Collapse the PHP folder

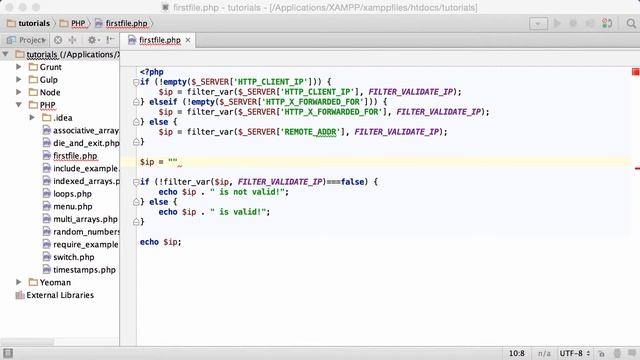pyautogui.click(x=18, y=104)
